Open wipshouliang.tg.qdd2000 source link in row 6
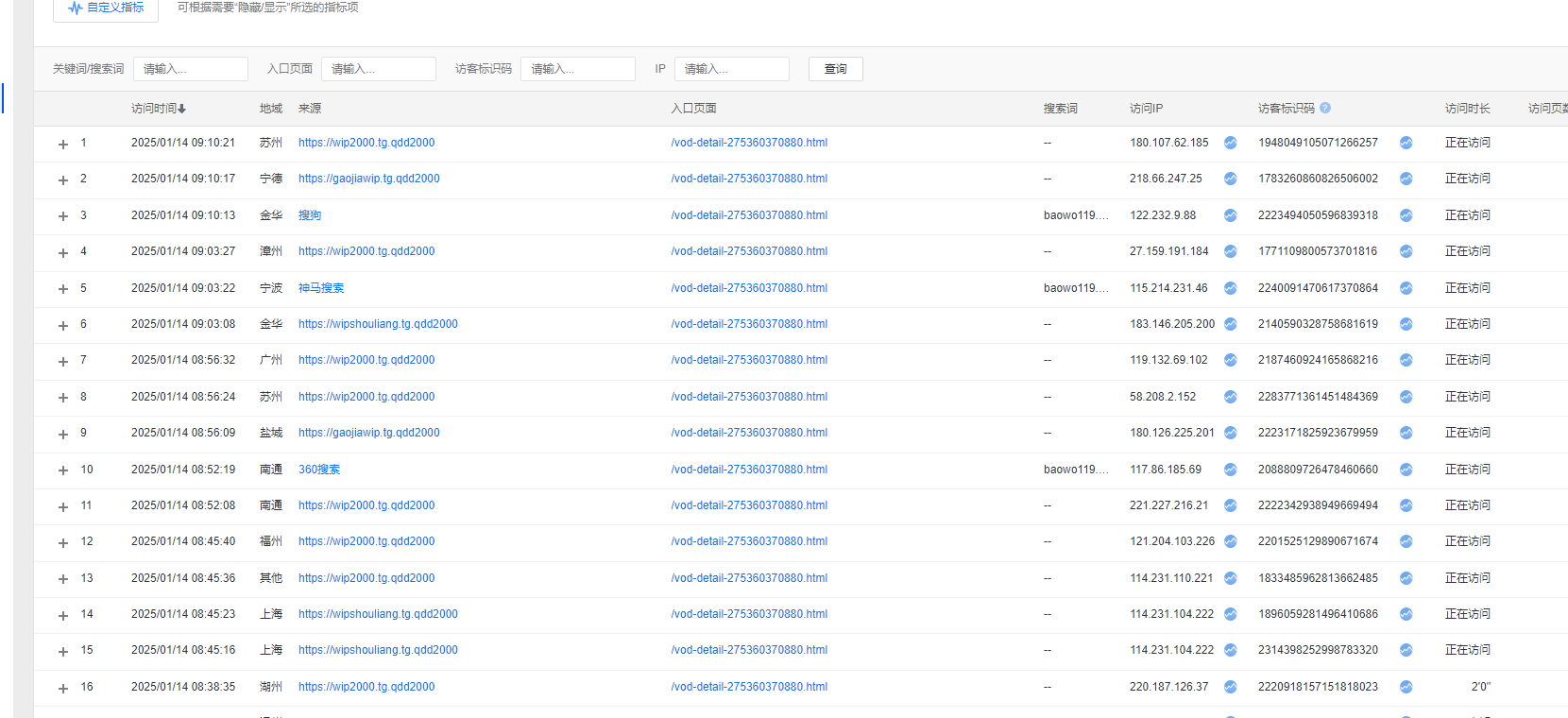This screenshot has height=718, width=1568. [x=378, y=324]
